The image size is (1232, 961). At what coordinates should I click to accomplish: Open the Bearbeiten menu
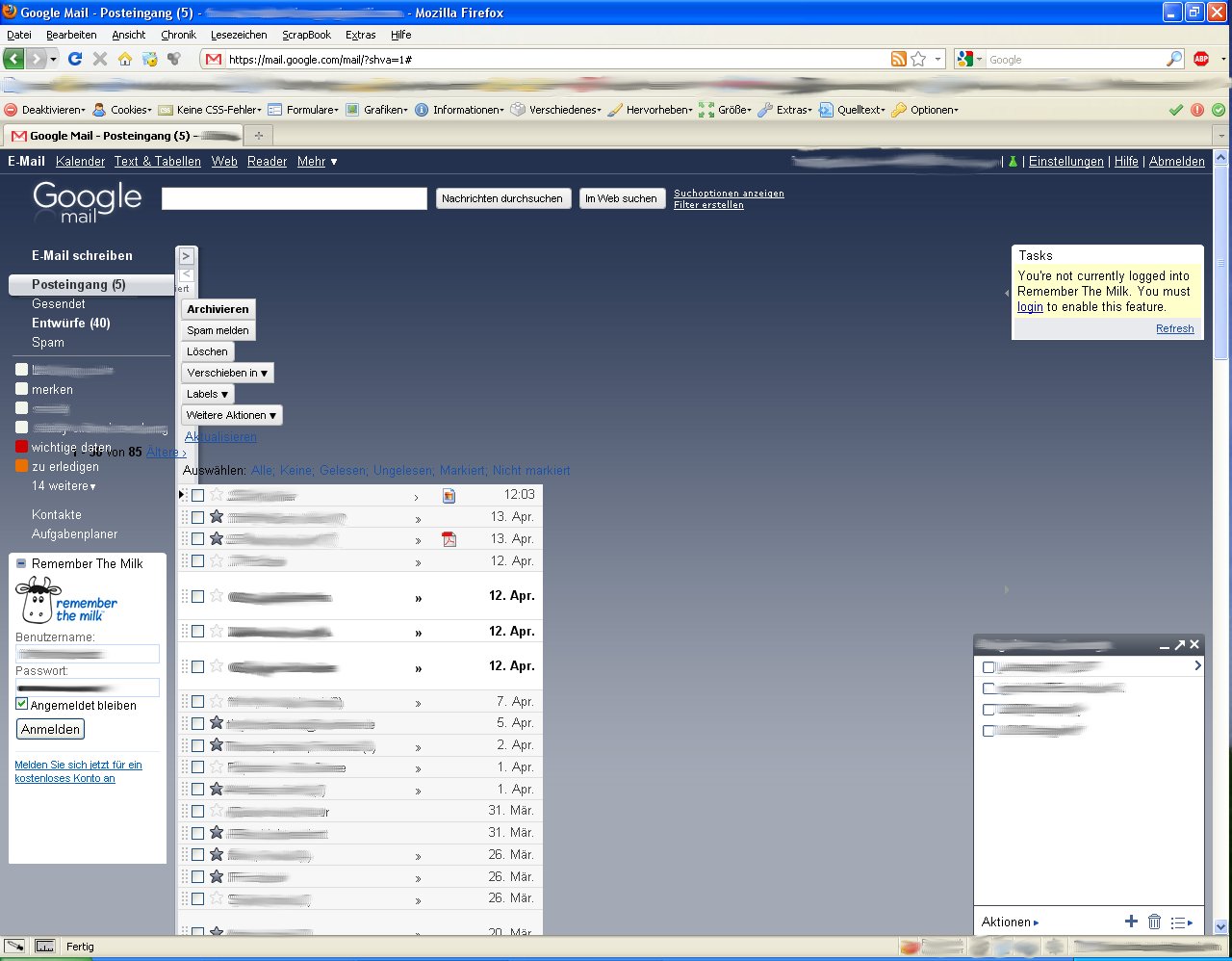tap(71, 35)
